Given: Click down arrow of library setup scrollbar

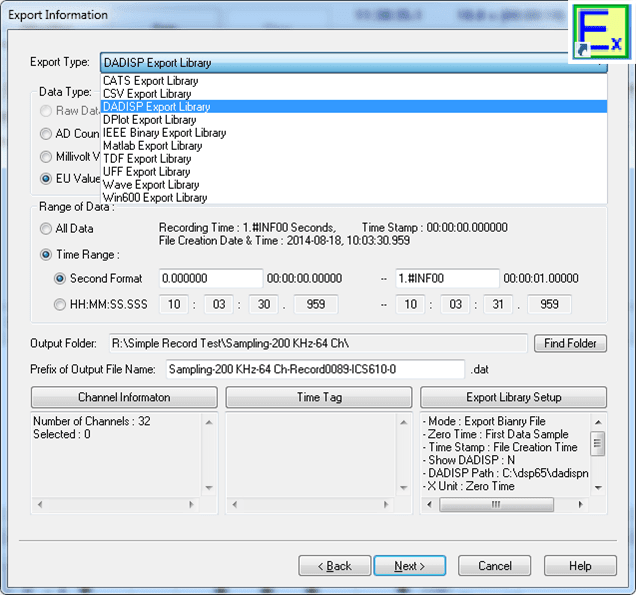Looking at the screenshot, I should [x=598, y=488].
